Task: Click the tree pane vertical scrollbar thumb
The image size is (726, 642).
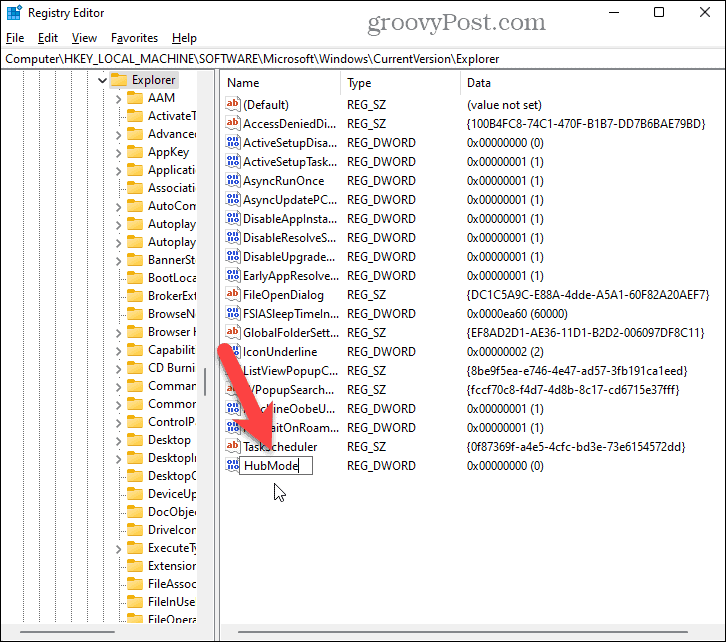Action: (x=205, y=382)
